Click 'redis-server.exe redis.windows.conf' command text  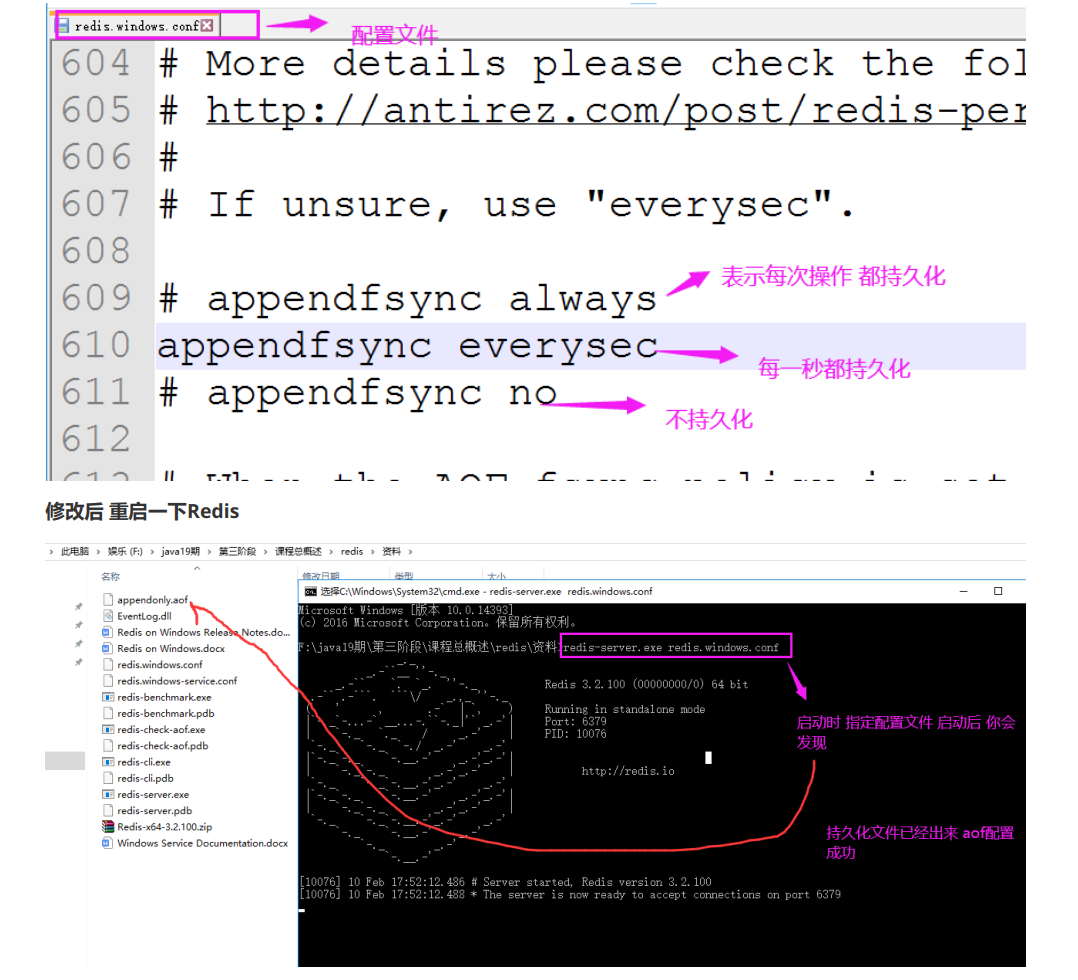[x=671, y=648]
